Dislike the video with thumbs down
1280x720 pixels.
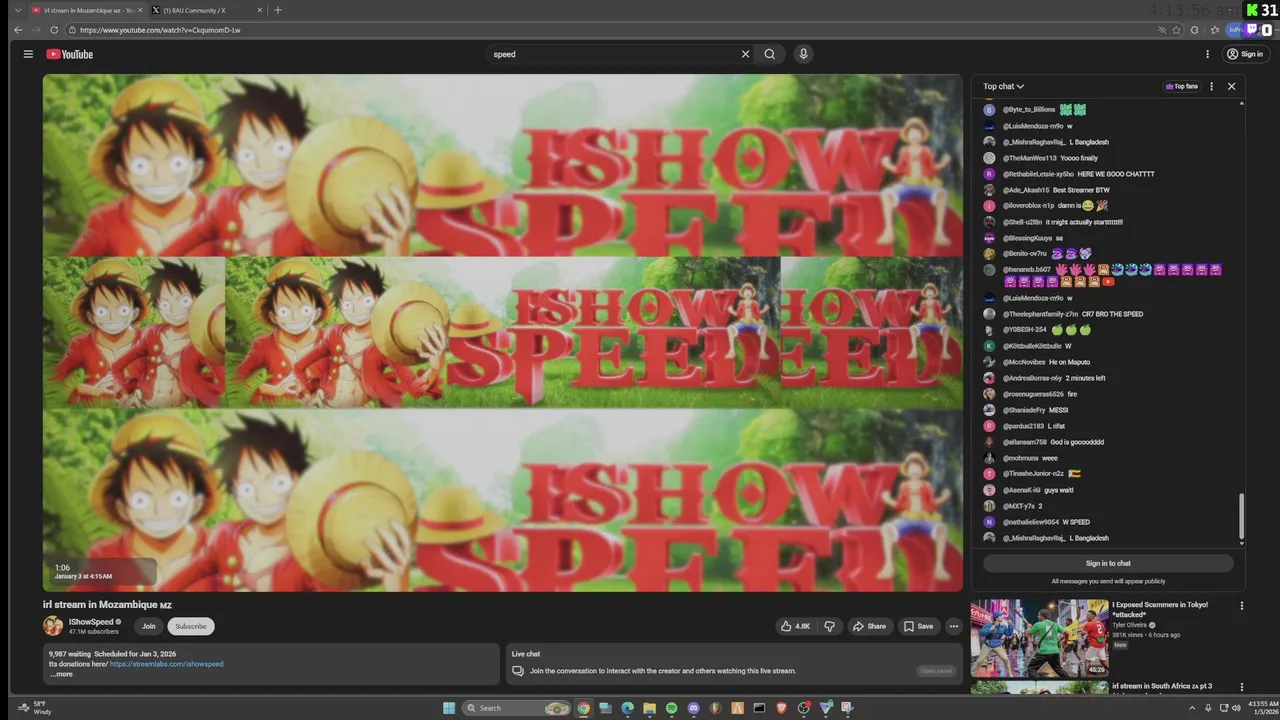pos(829,626)
